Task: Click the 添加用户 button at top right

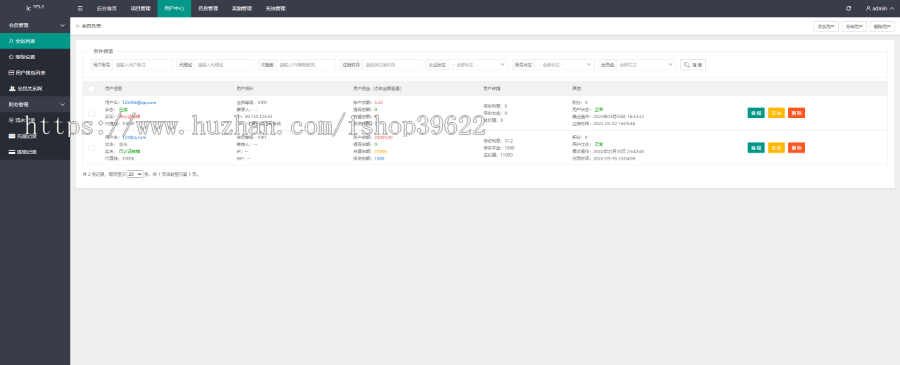Action: tap(826, 26)
